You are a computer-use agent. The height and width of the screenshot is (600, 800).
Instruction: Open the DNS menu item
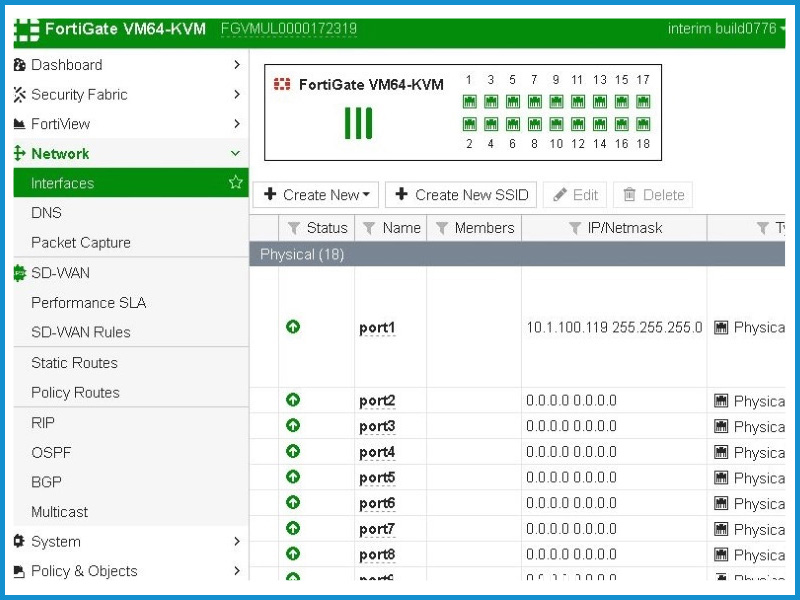pos(46,213)
